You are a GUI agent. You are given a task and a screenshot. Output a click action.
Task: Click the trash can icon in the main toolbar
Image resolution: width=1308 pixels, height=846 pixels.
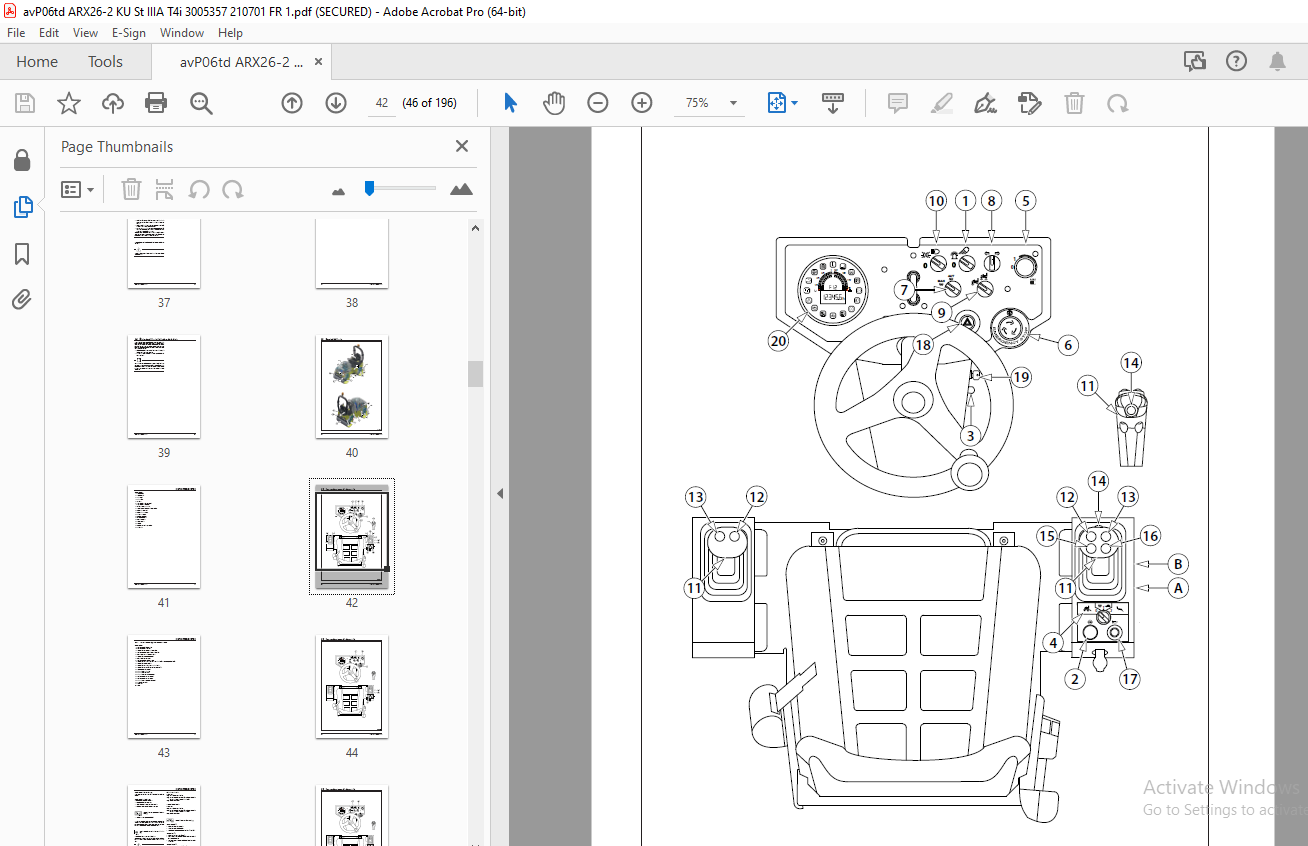tap(1074, 103)
